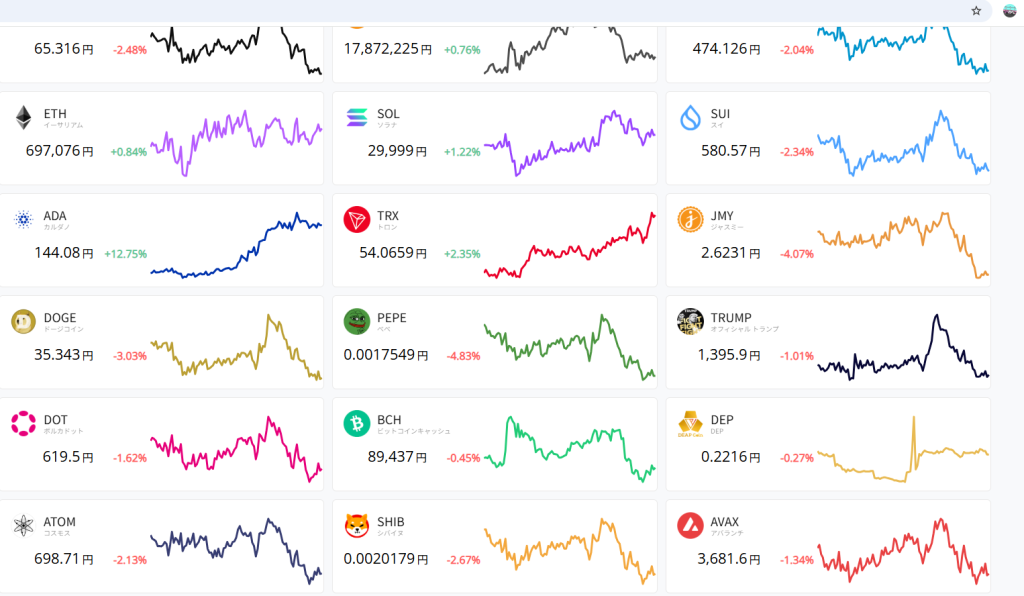
Task: Click the orange JMY Jasmy icon
Action: click(x=690, y=220)
